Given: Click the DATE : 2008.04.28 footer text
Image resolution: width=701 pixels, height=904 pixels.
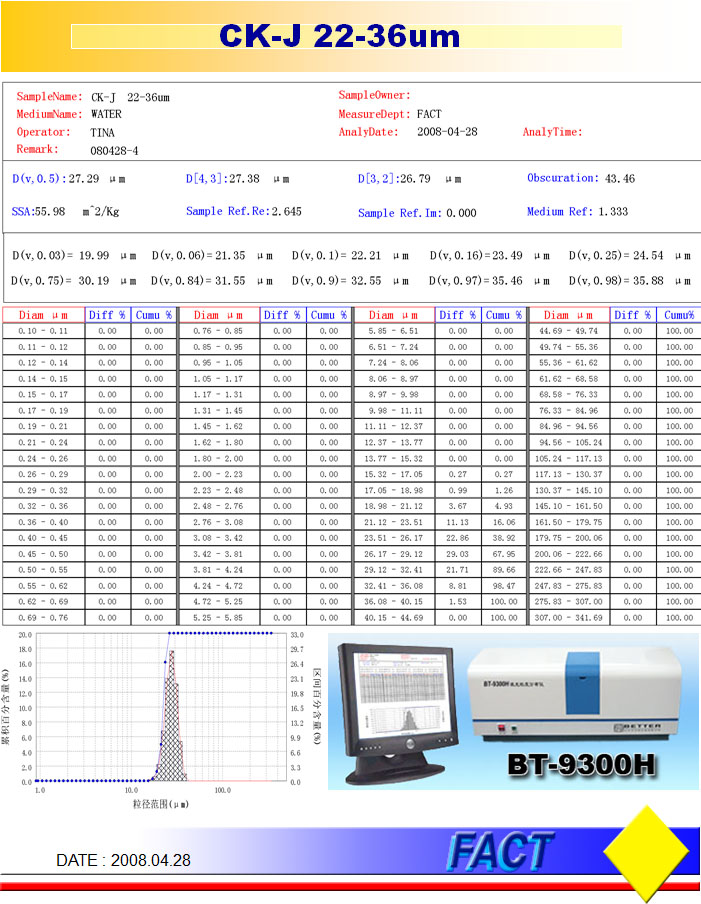Looking at the screenshot, I should (x=123, y=860).
